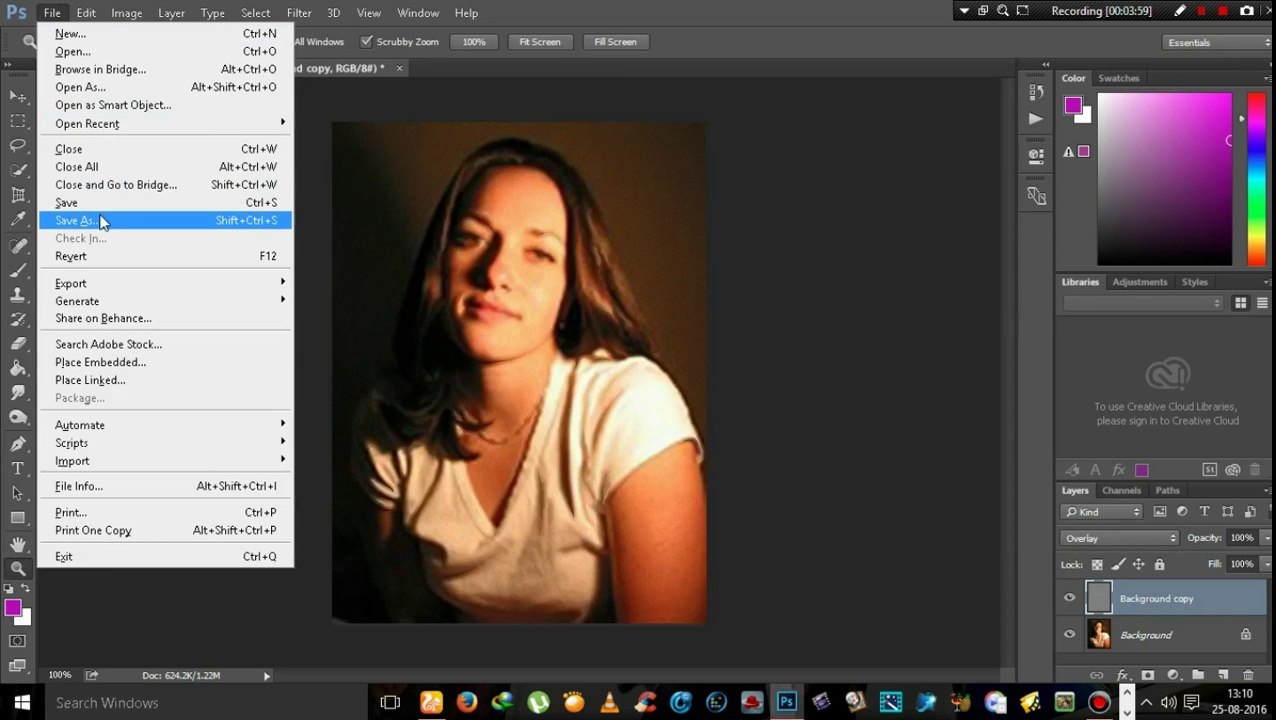Select the Hand tool

pos(17,543)
